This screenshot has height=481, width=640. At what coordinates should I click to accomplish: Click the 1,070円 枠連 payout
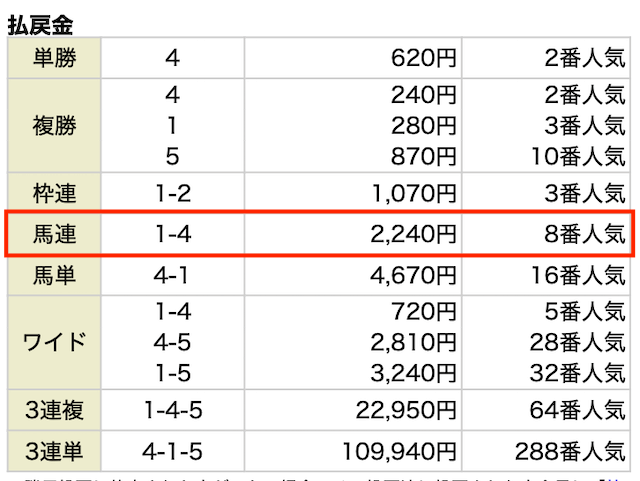[414, 193]
